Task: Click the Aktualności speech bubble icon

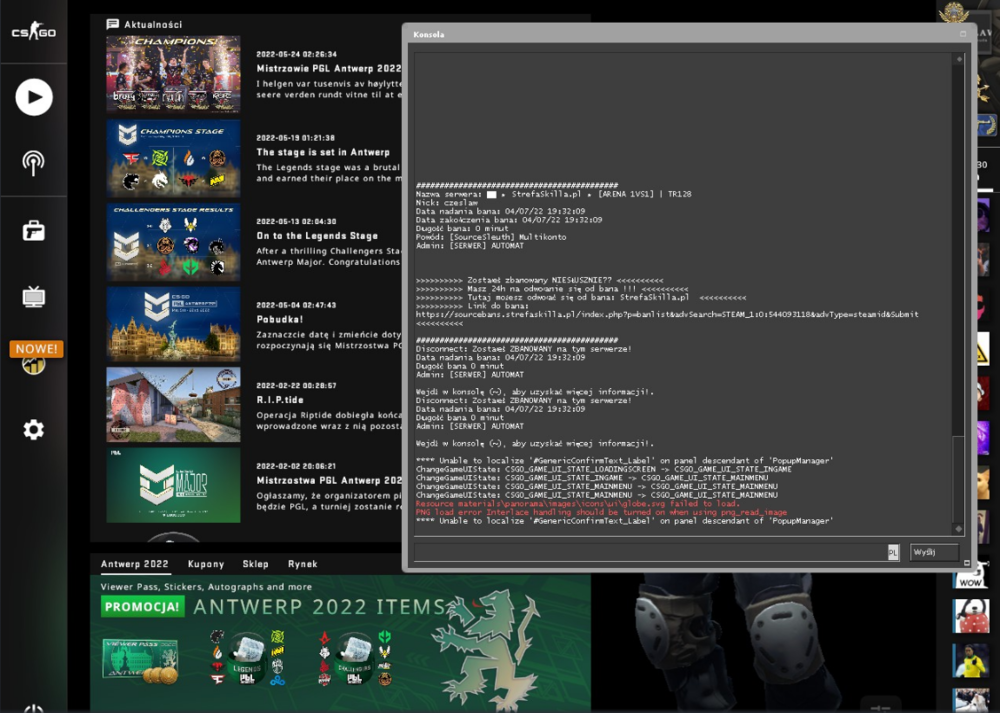Action: pos(113,24)
